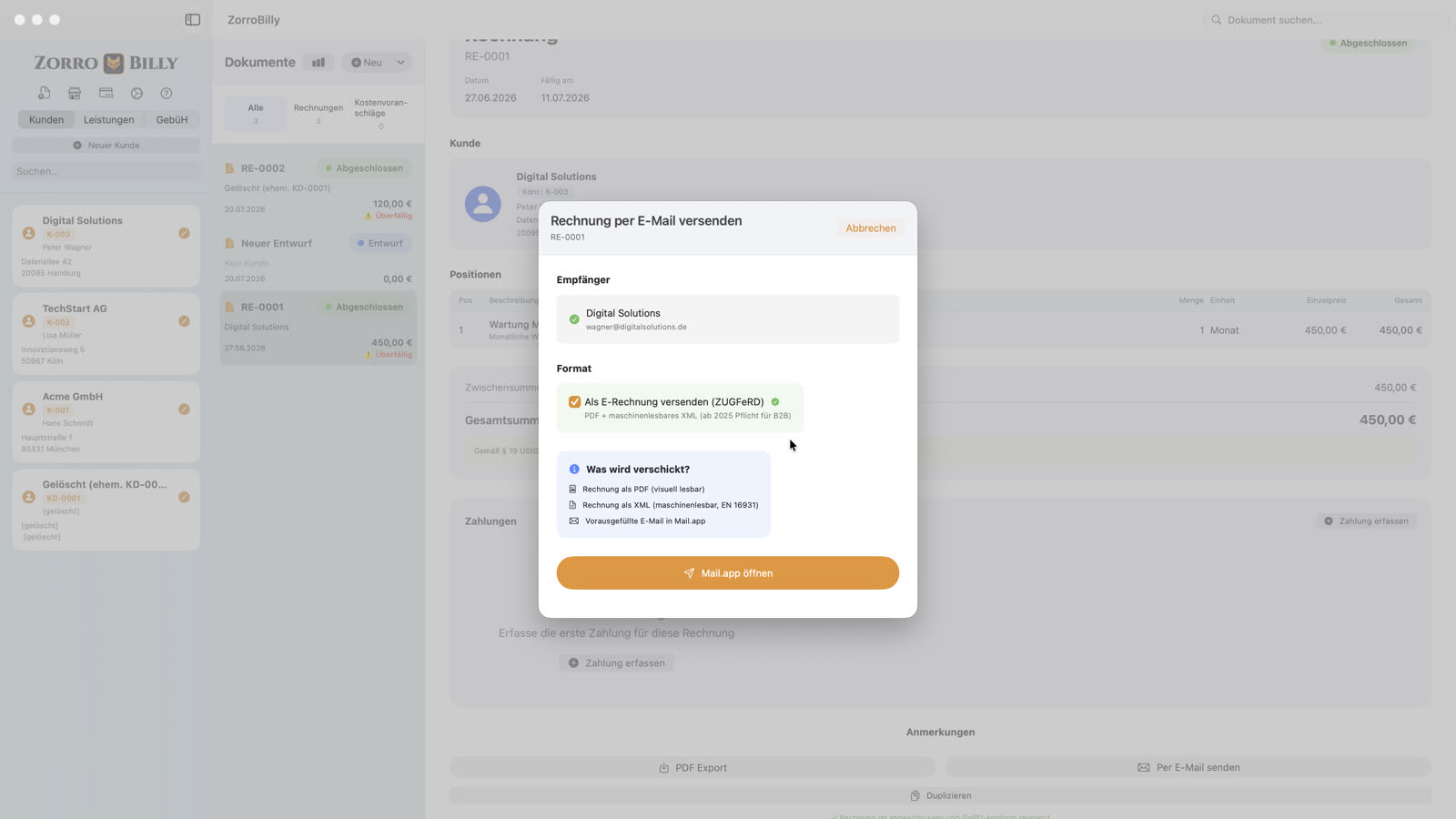The width and height of the screenshot is (1456, 819).
Task: Toggle the sidebar panel icon
Action: [x=192, y=19]
